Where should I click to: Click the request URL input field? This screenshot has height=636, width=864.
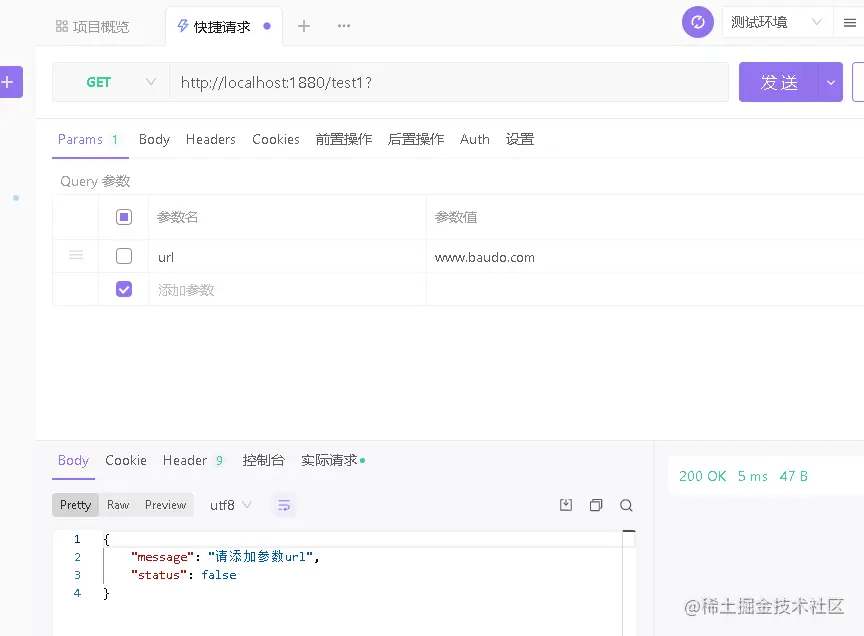point(449,82)
